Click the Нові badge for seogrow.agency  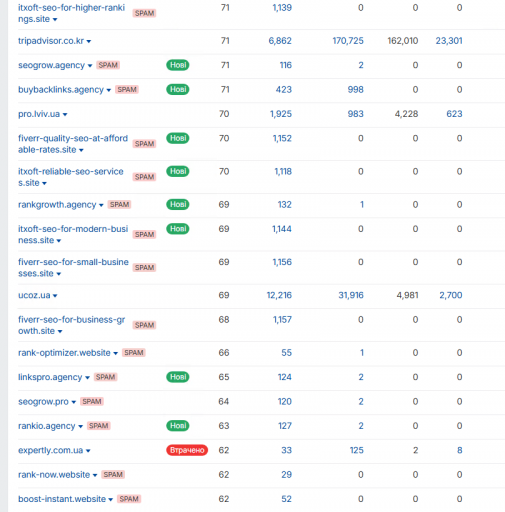click(x=178, y=65)
